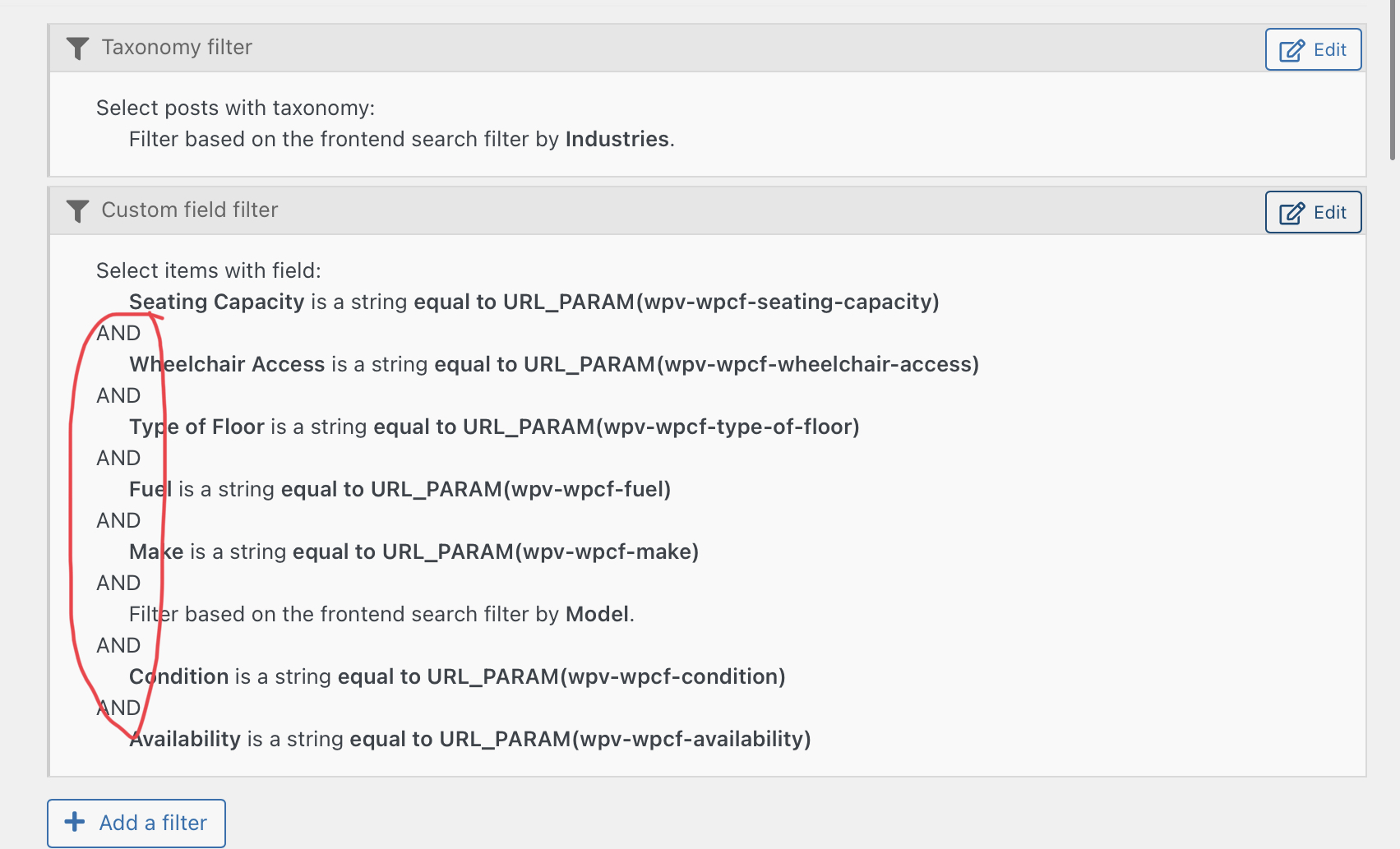1400x849 pixels.
Task: Click the Make filter condition line
Action: pos(414,552)
